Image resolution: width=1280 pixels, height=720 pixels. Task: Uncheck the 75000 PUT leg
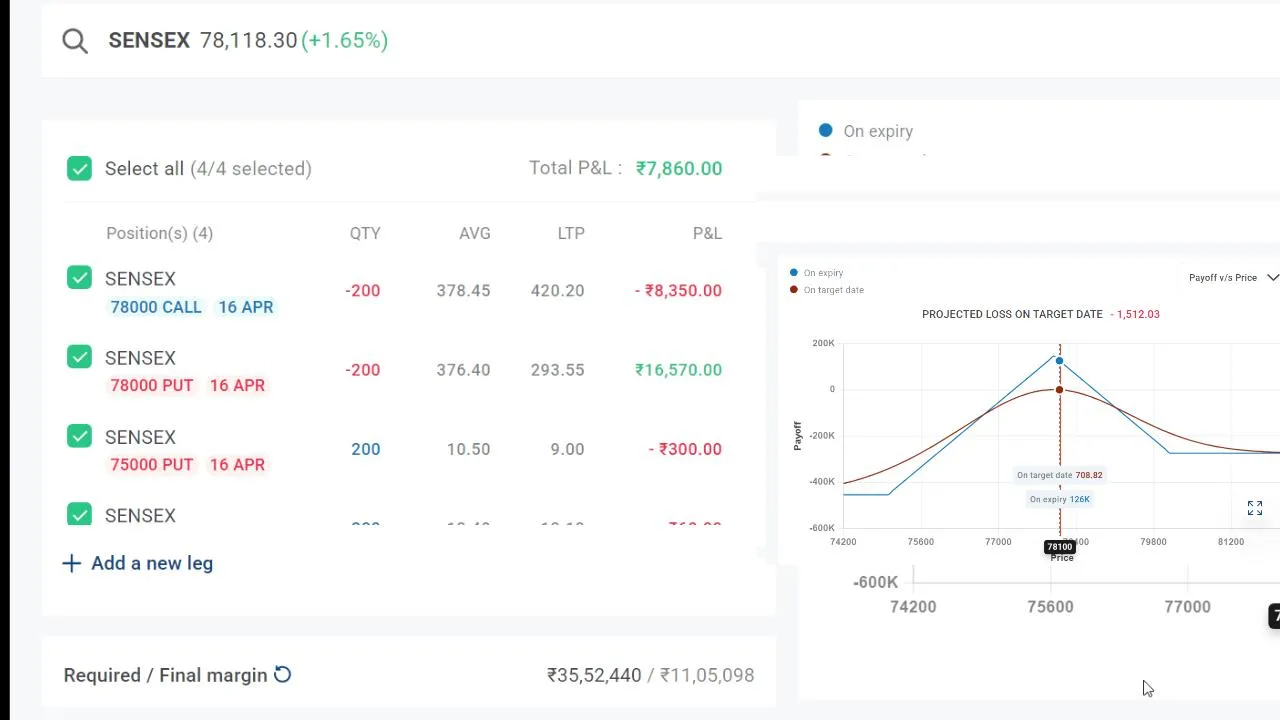pyautogui.click(x=79, y=436)
